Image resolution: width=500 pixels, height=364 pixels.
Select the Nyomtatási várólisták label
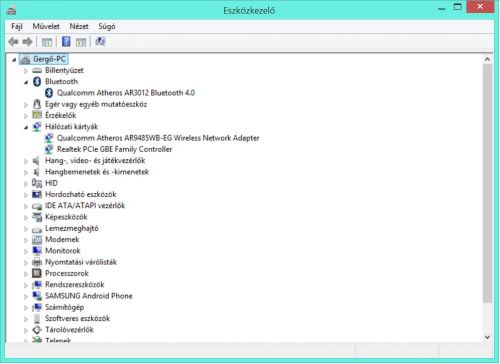coord(81,262)
